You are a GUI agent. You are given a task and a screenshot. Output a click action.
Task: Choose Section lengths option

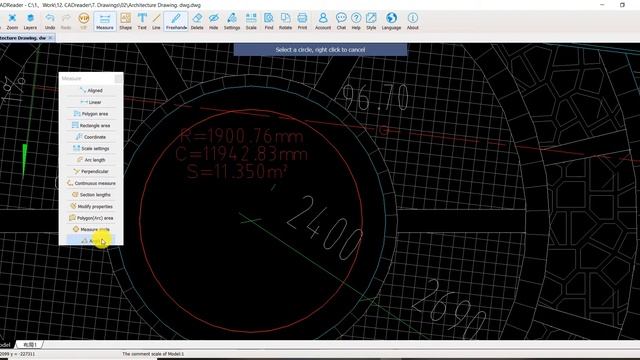pyautogui.click(x=91, y=195)
